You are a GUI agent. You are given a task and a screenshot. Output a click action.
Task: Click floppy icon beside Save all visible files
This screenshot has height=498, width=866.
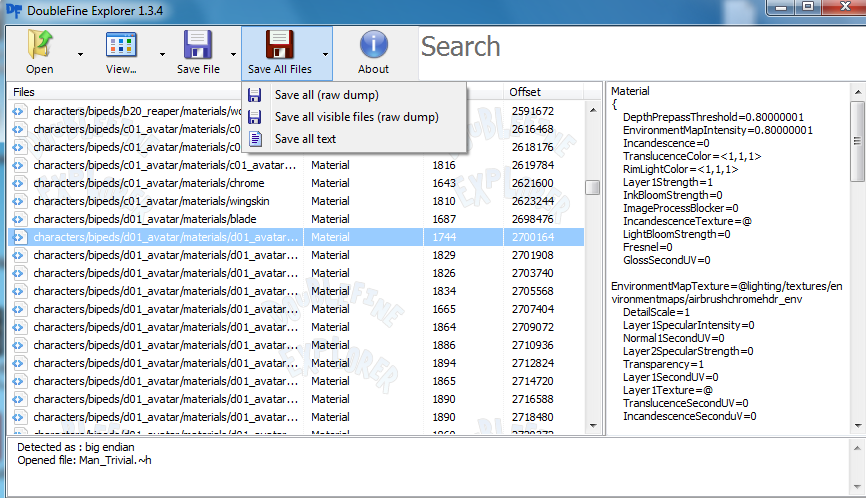point(255,117)
